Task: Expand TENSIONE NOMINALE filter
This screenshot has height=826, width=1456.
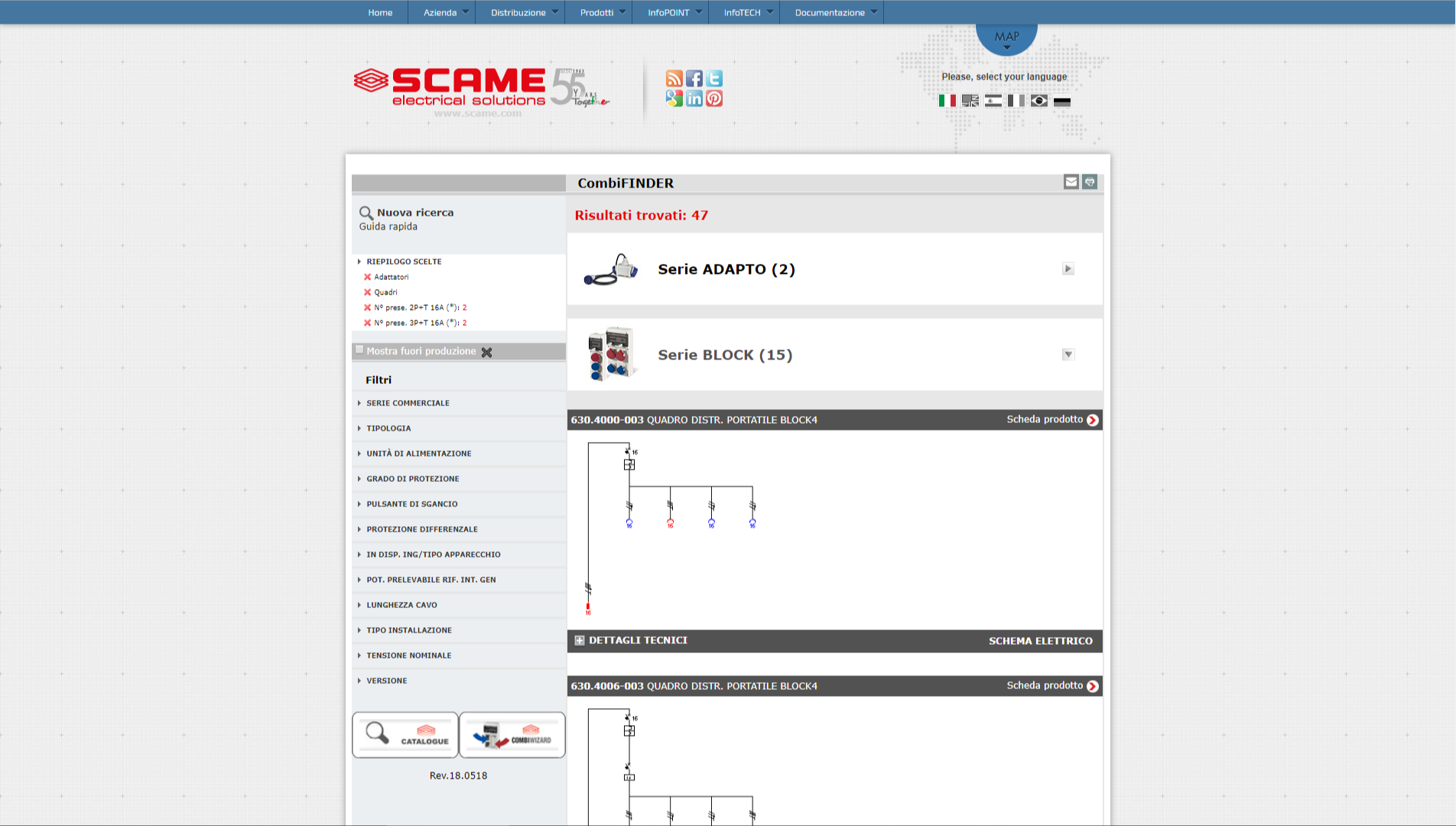Action: [x=408, y=655]
